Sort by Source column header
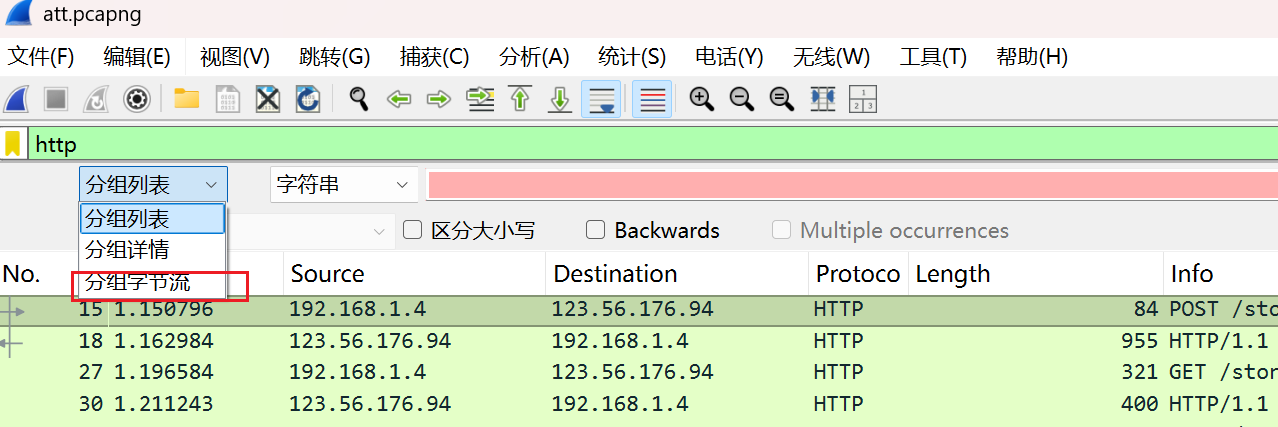This screenshot has width=1278, height=427. click(x=415, y=274)
